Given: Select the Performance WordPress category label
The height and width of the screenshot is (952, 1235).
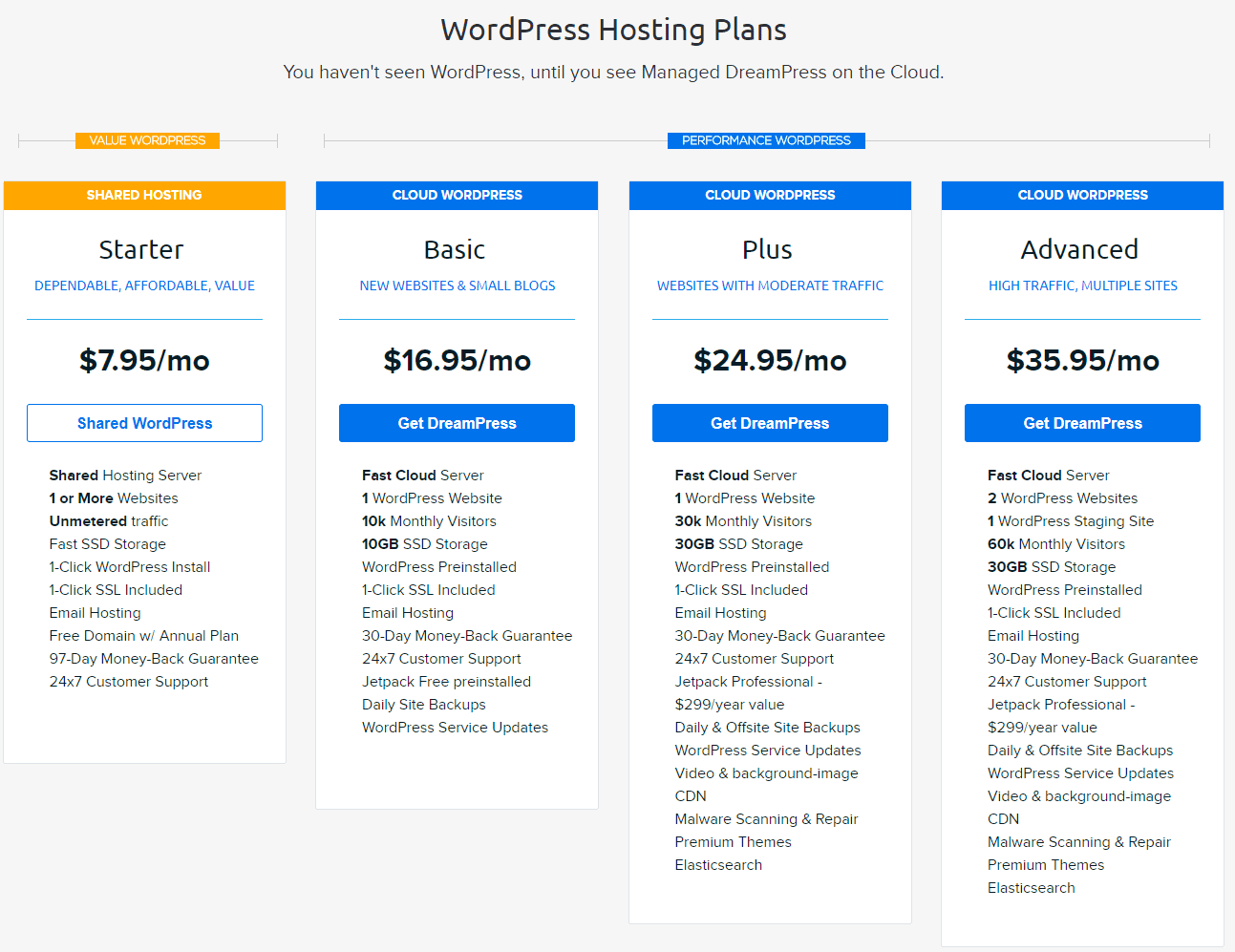Looking at the screenshot, I should pyautogui.click(x=766, y=140).
